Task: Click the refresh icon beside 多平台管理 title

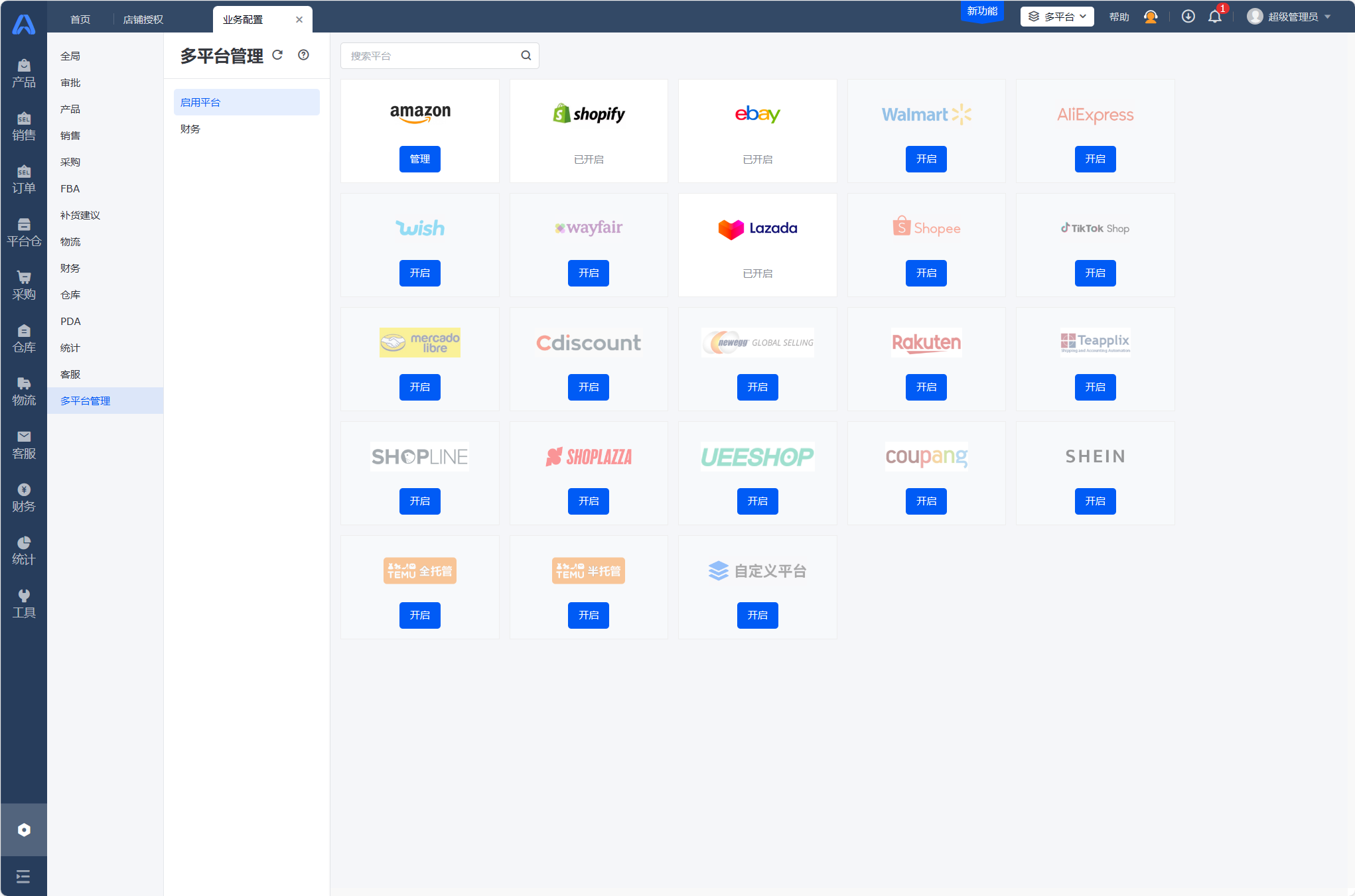Action: [277, 55]
